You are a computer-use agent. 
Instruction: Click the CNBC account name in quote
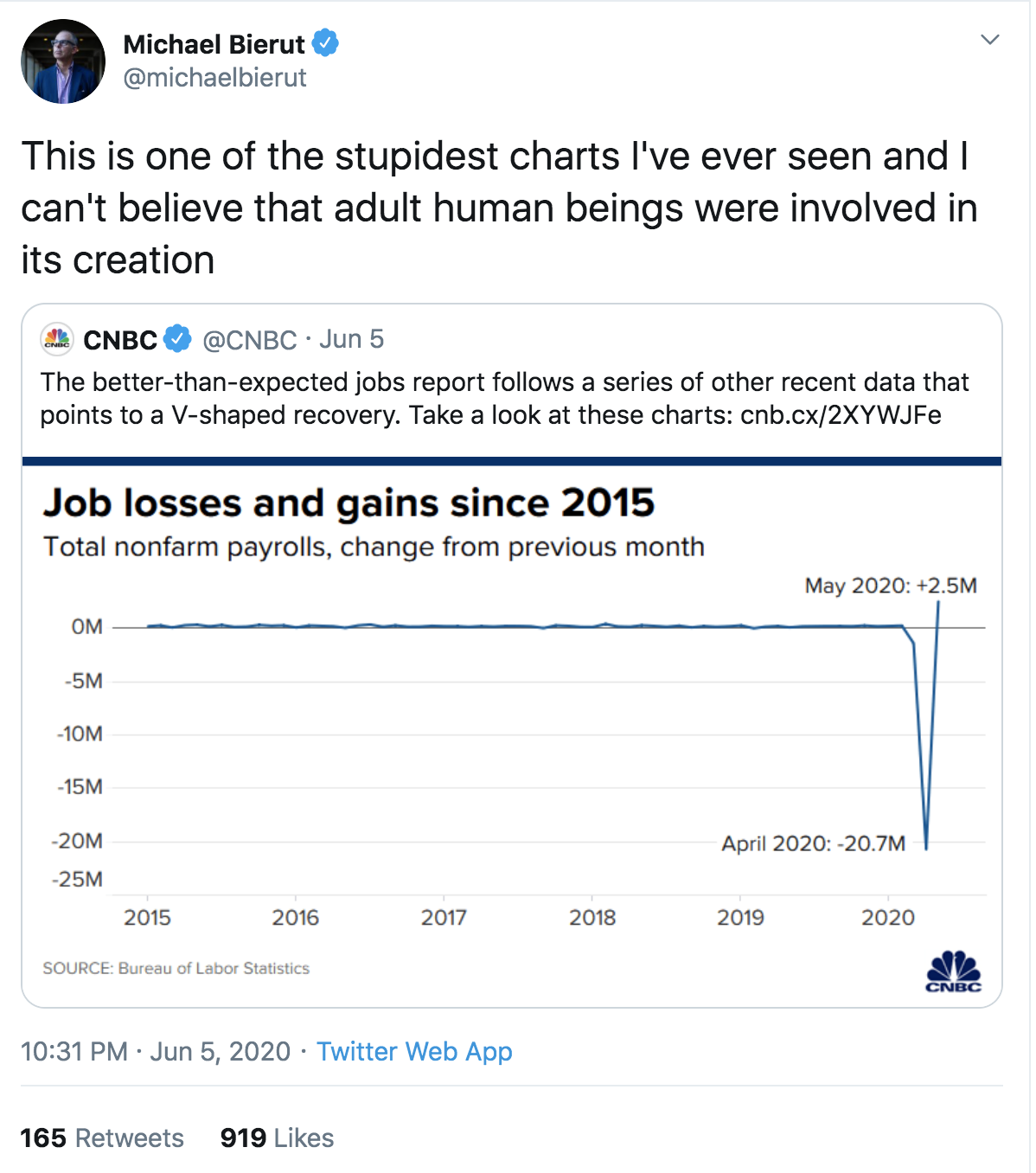(120, 340)
